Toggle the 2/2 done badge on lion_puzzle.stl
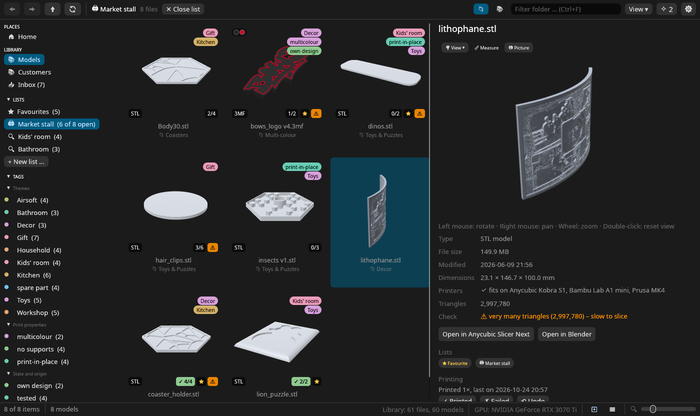The image size is (700, 416). (x=300, y=381)
